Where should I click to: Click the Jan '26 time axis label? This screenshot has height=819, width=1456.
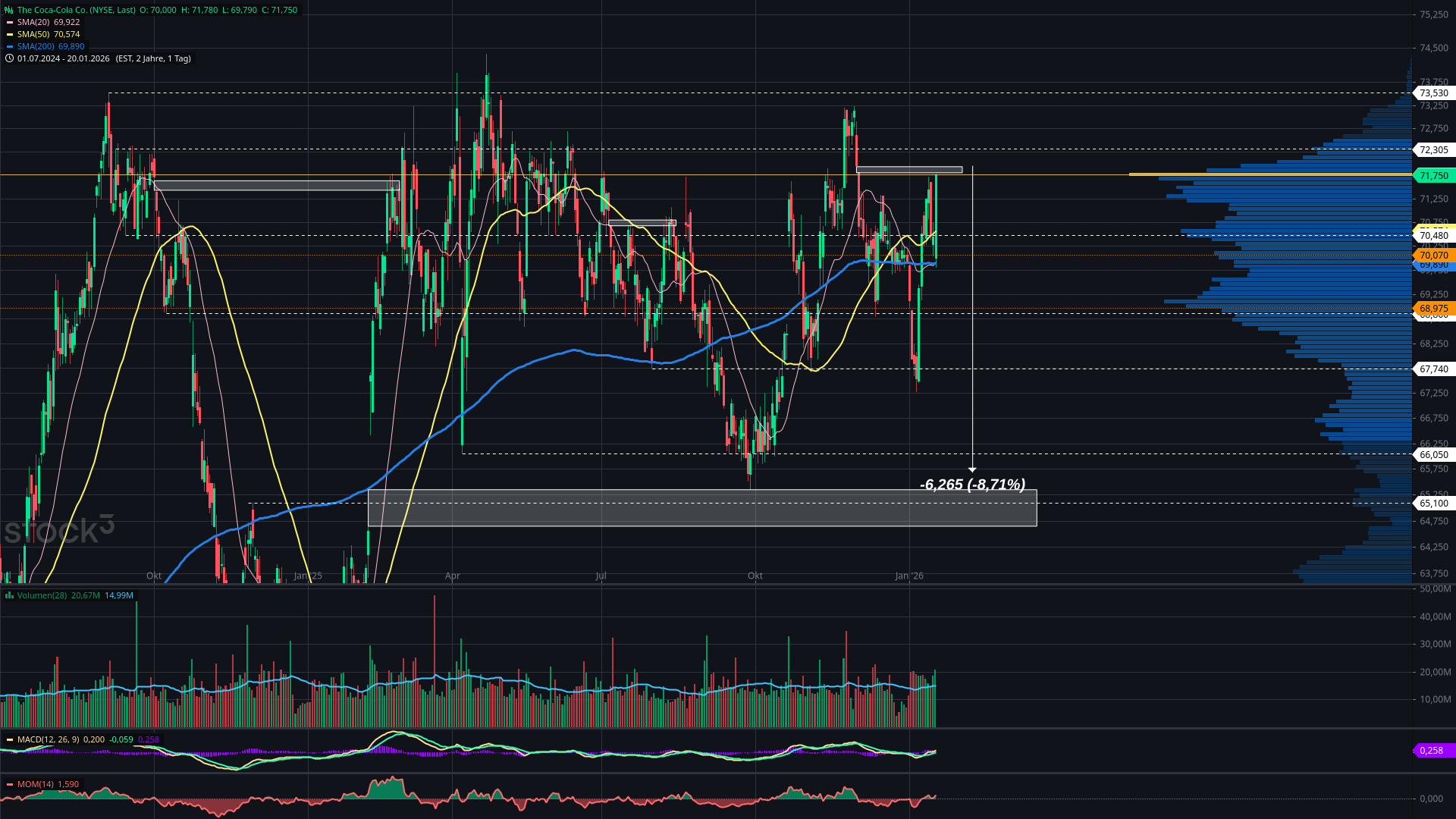(x=908, y=576)
